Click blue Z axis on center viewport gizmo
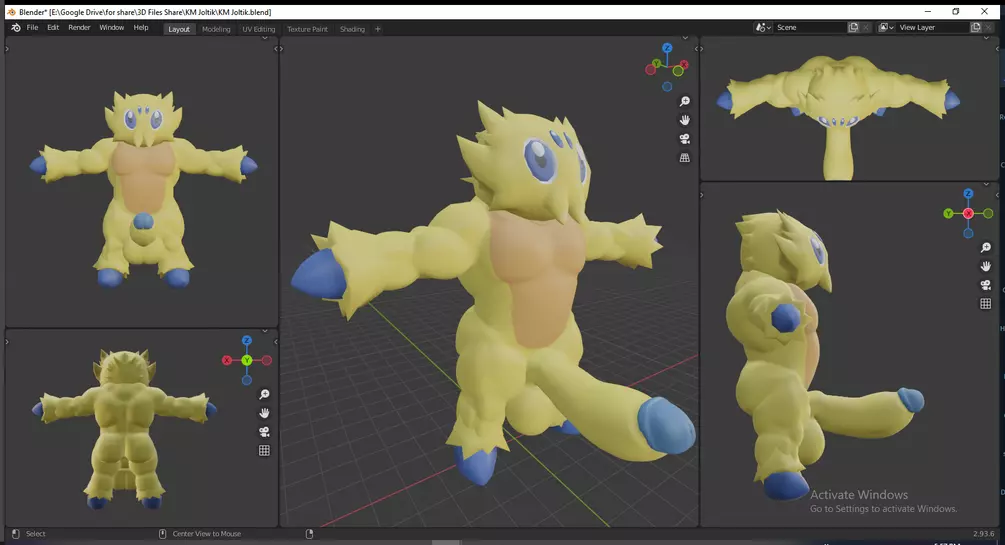 point(667,47)
